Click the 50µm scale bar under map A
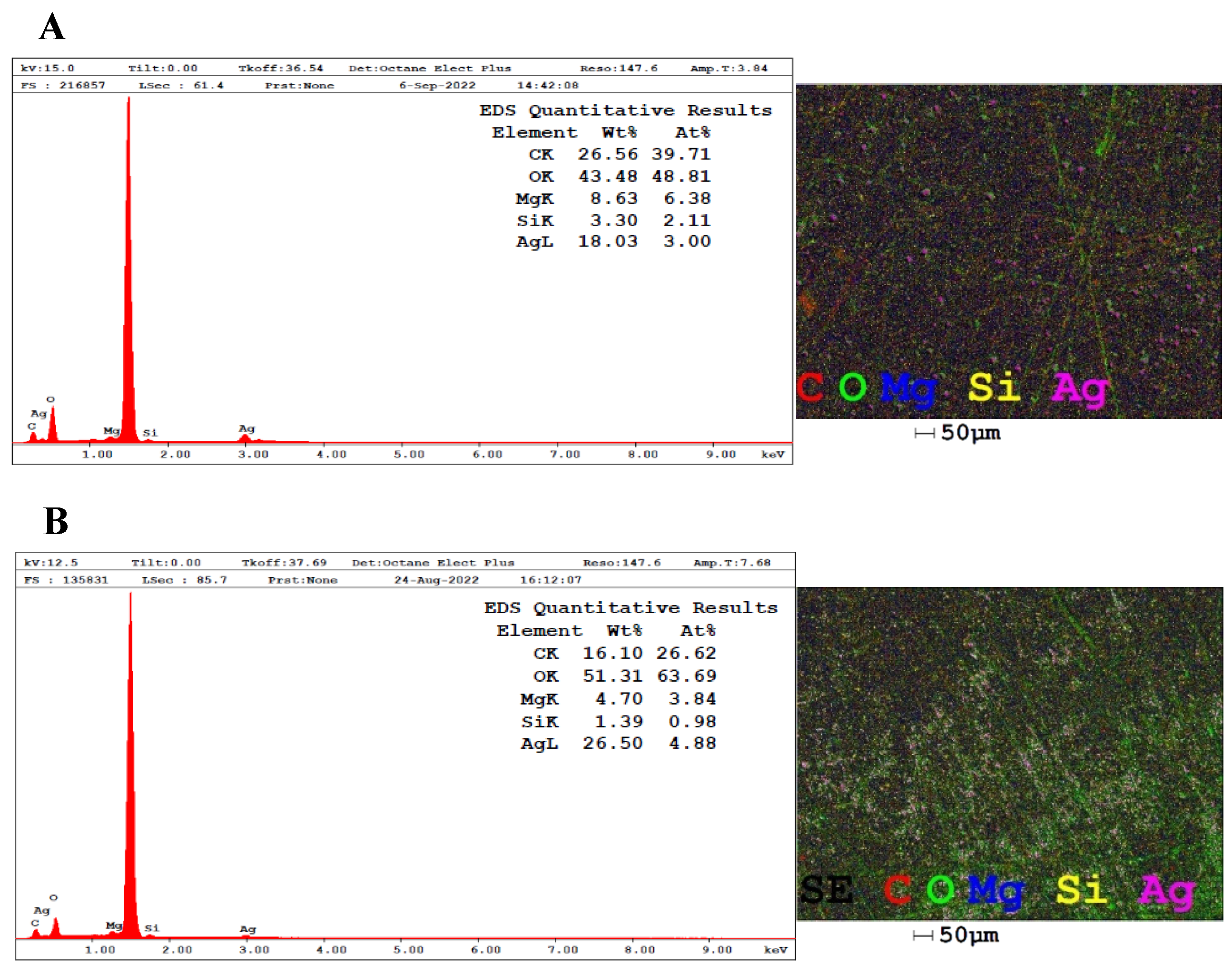 (x=958, y=433)
